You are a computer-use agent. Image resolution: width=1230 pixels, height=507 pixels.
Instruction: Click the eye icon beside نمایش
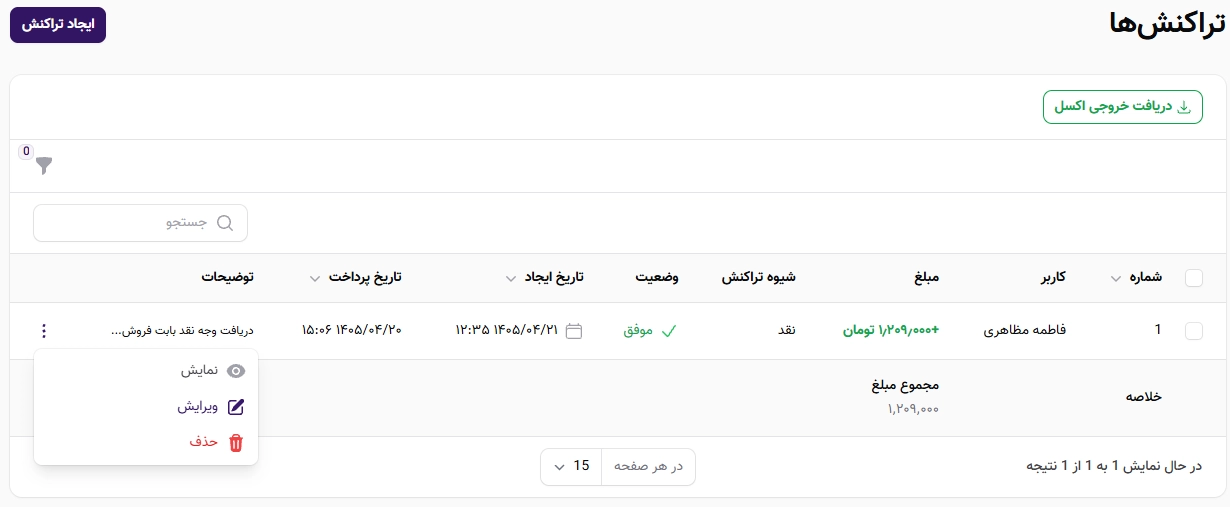[236, 371]
